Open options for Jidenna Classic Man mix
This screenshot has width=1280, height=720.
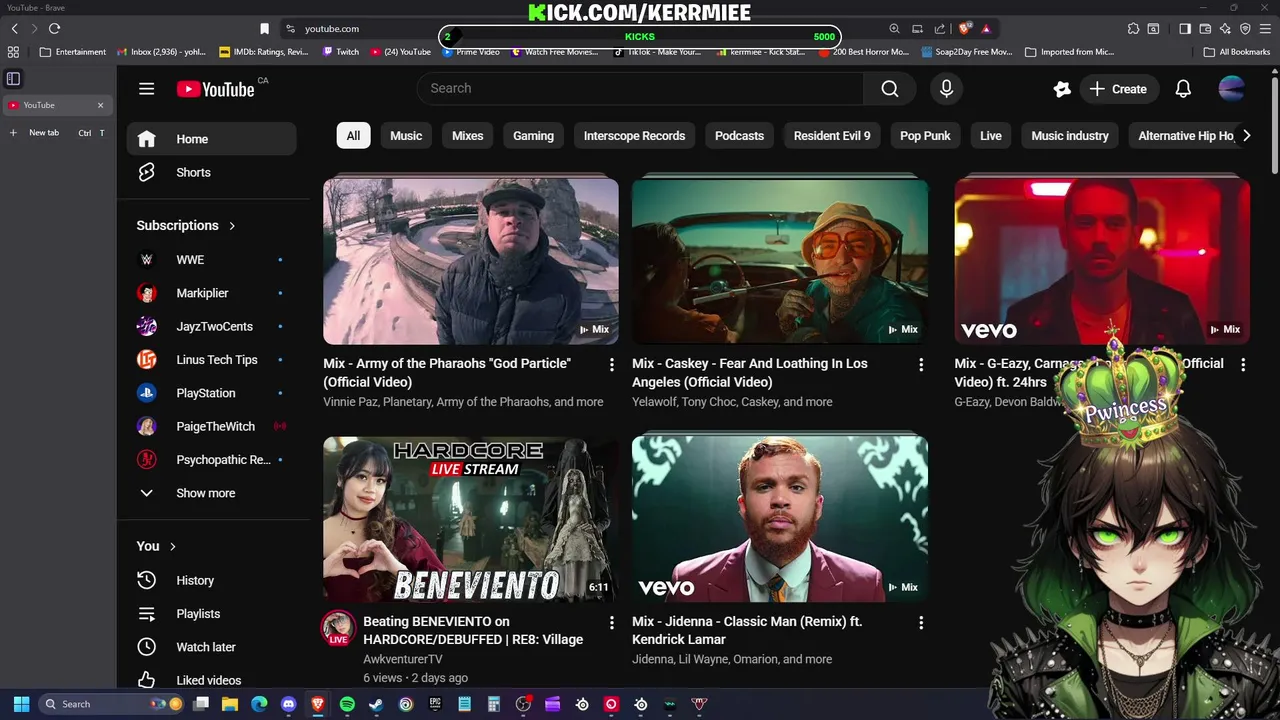pos(921,623)
